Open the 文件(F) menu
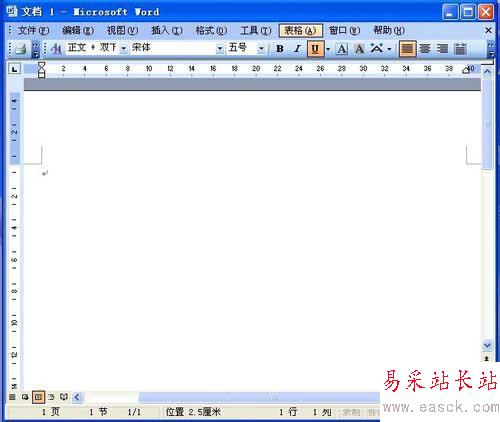500x422 pixels. (x=33, y=31)
